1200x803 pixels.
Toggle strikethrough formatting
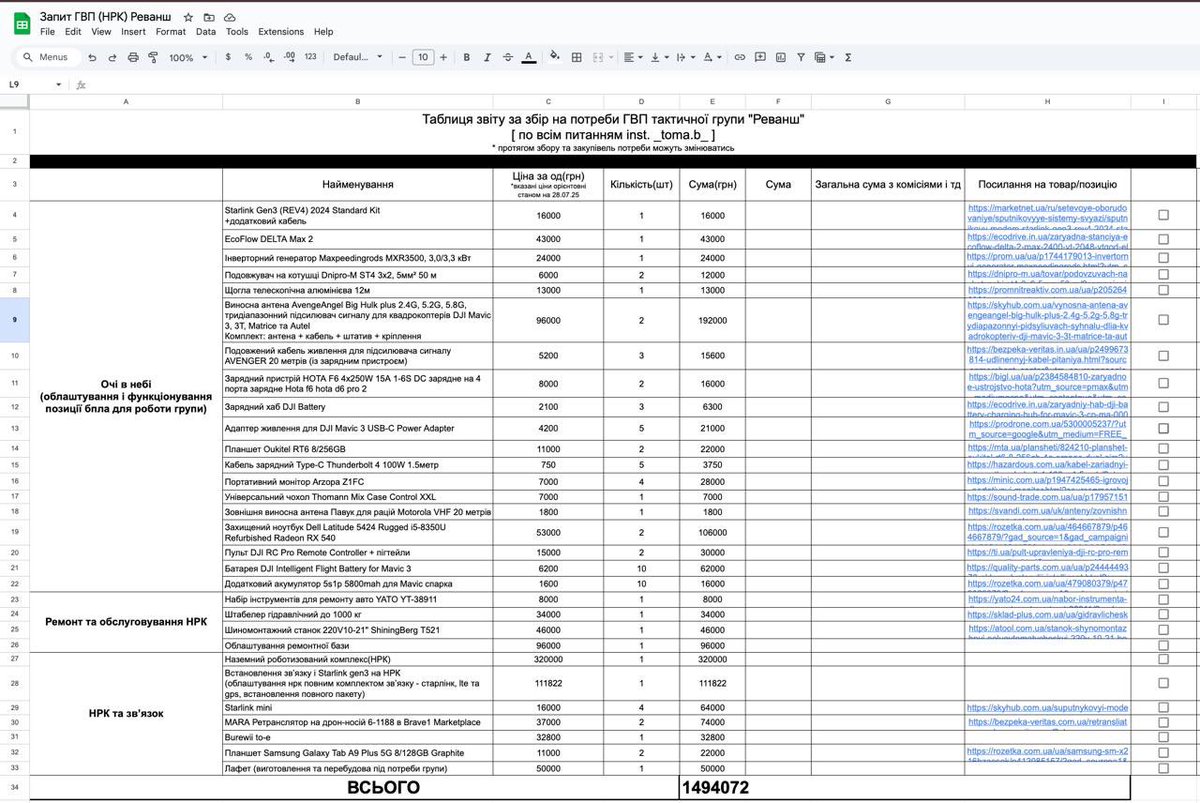tap(509, 58)
